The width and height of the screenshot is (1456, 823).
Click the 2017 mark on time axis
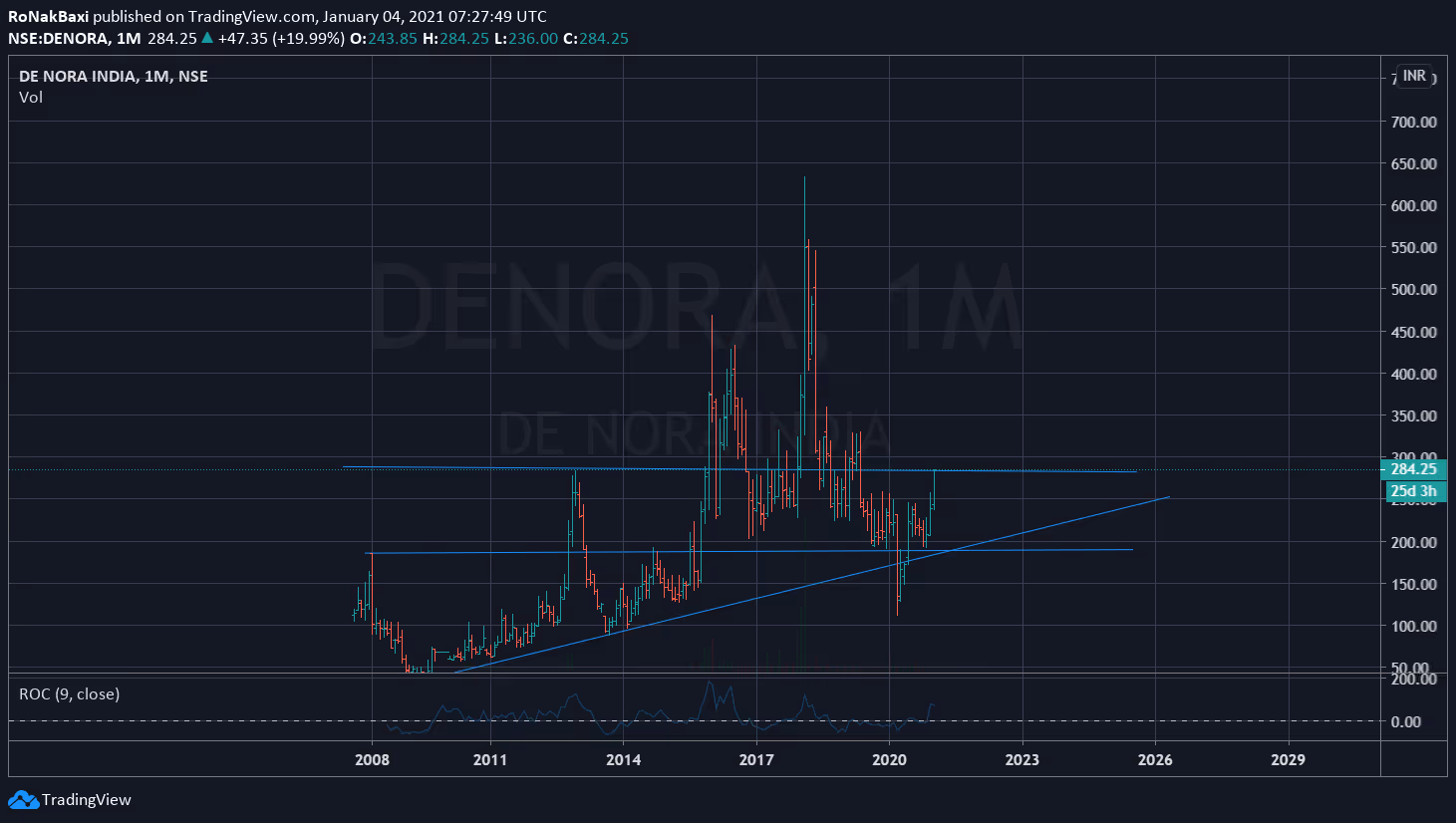[756, 759]
